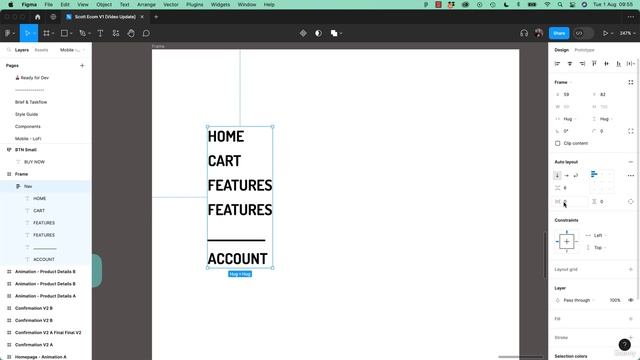
Task: Click the Resize to fit icon
Action: pyautogui.click(x=631, y=82)
